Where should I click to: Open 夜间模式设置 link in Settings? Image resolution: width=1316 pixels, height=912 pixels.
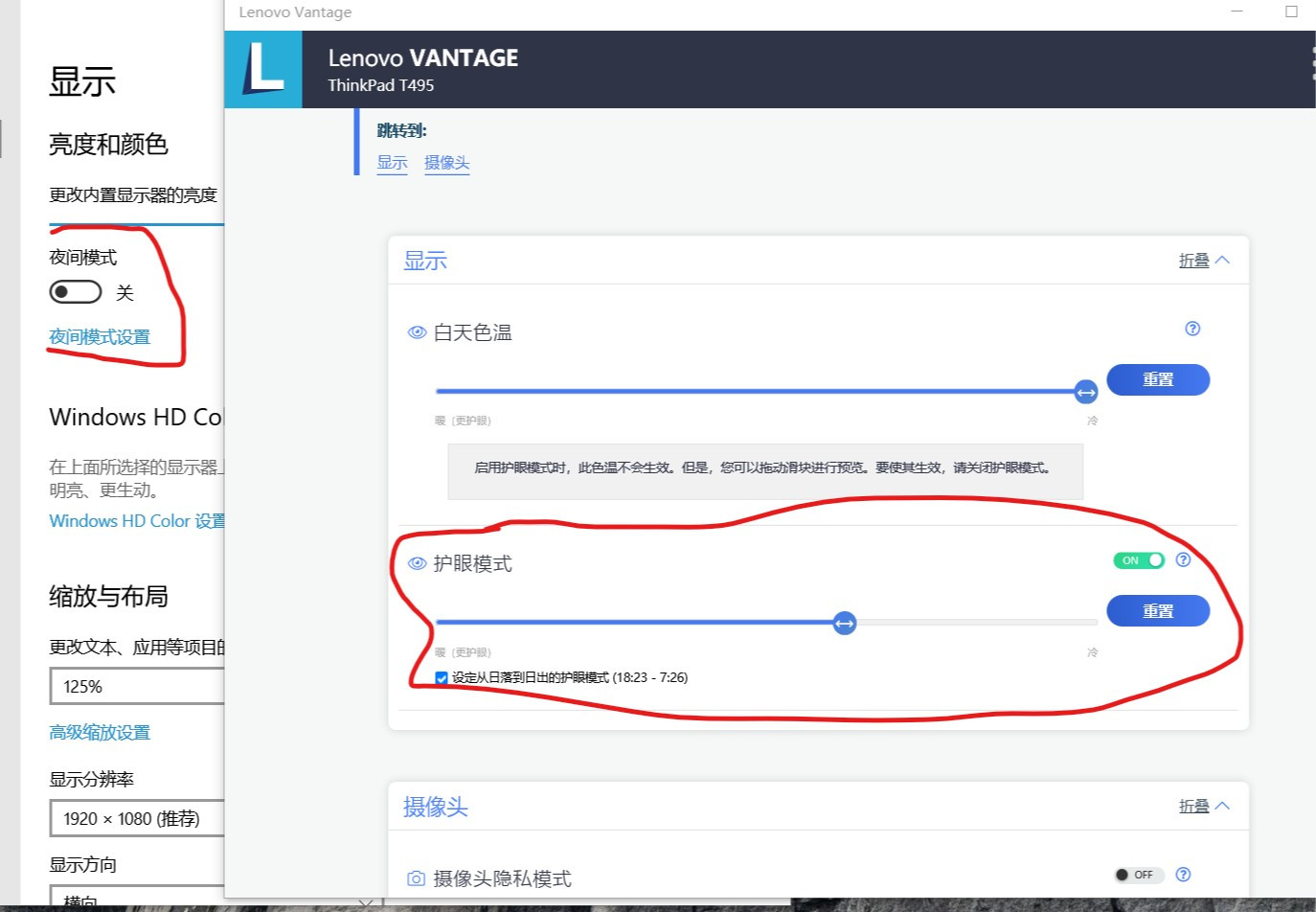click(100, 337)
